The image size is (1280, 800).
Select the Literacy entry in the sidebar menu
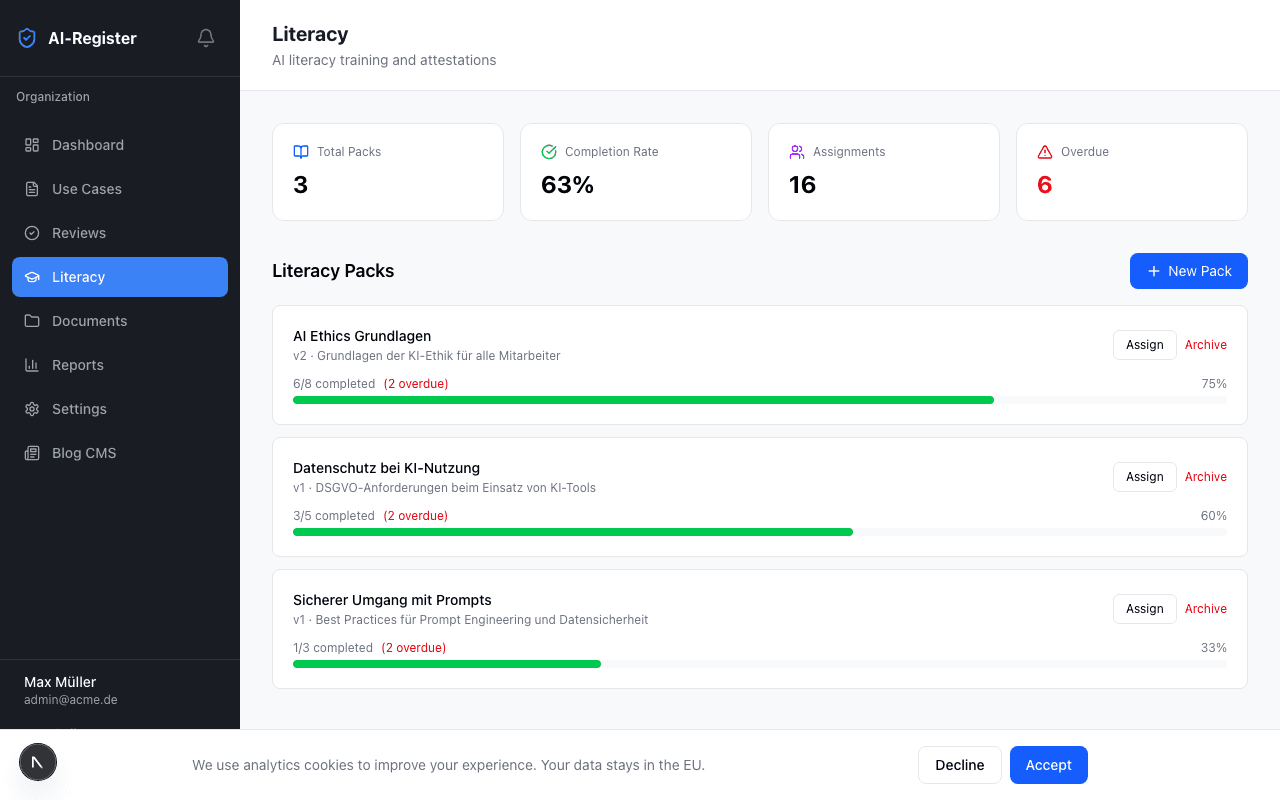tap(119, 277)
